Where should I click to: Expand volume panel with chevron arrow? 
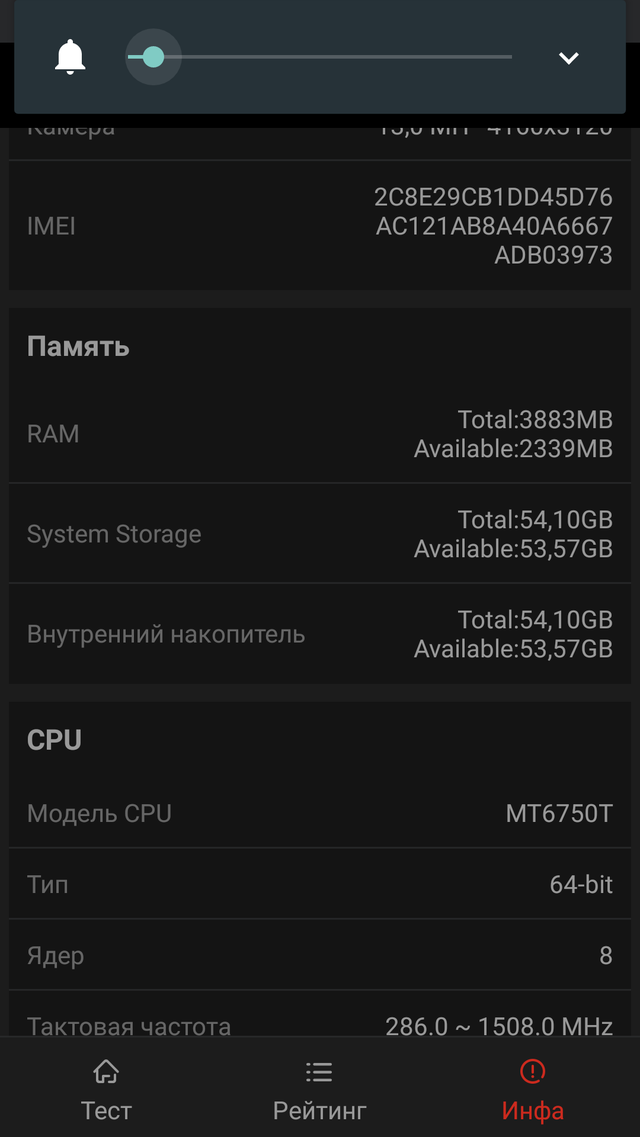pos(568,58)
